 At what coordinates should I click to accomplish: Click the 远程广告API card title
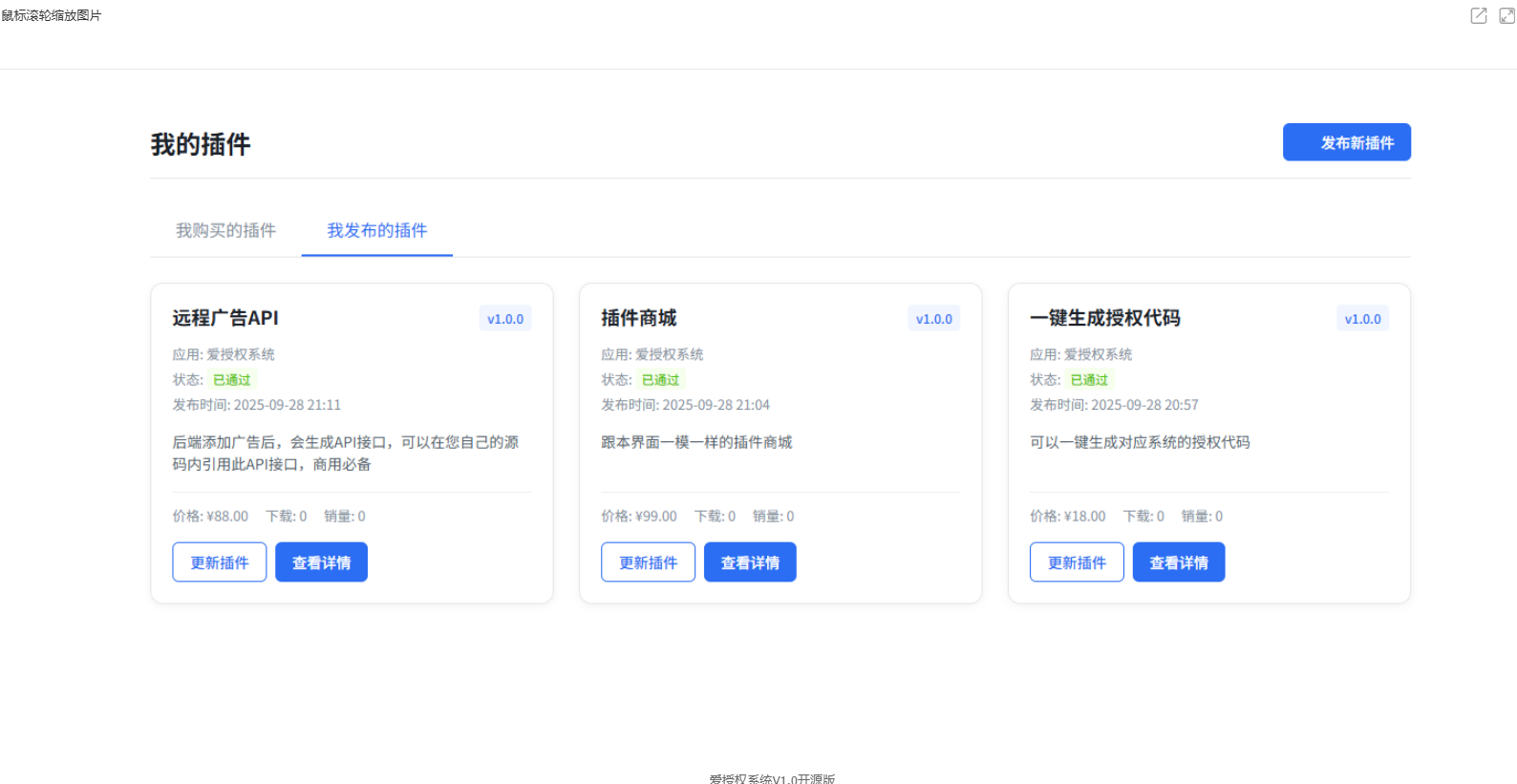[225, 318]
